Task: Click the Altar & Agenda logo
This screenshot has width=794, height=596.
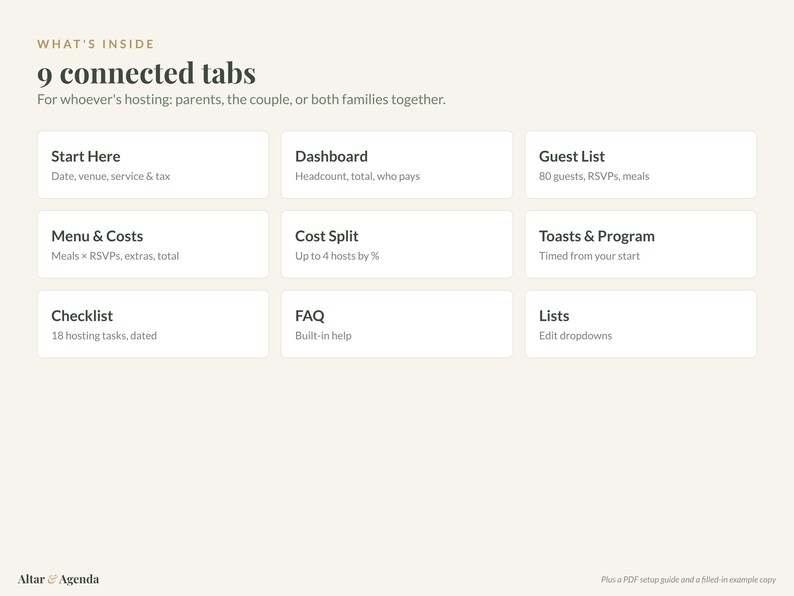Action: (58, 579)
